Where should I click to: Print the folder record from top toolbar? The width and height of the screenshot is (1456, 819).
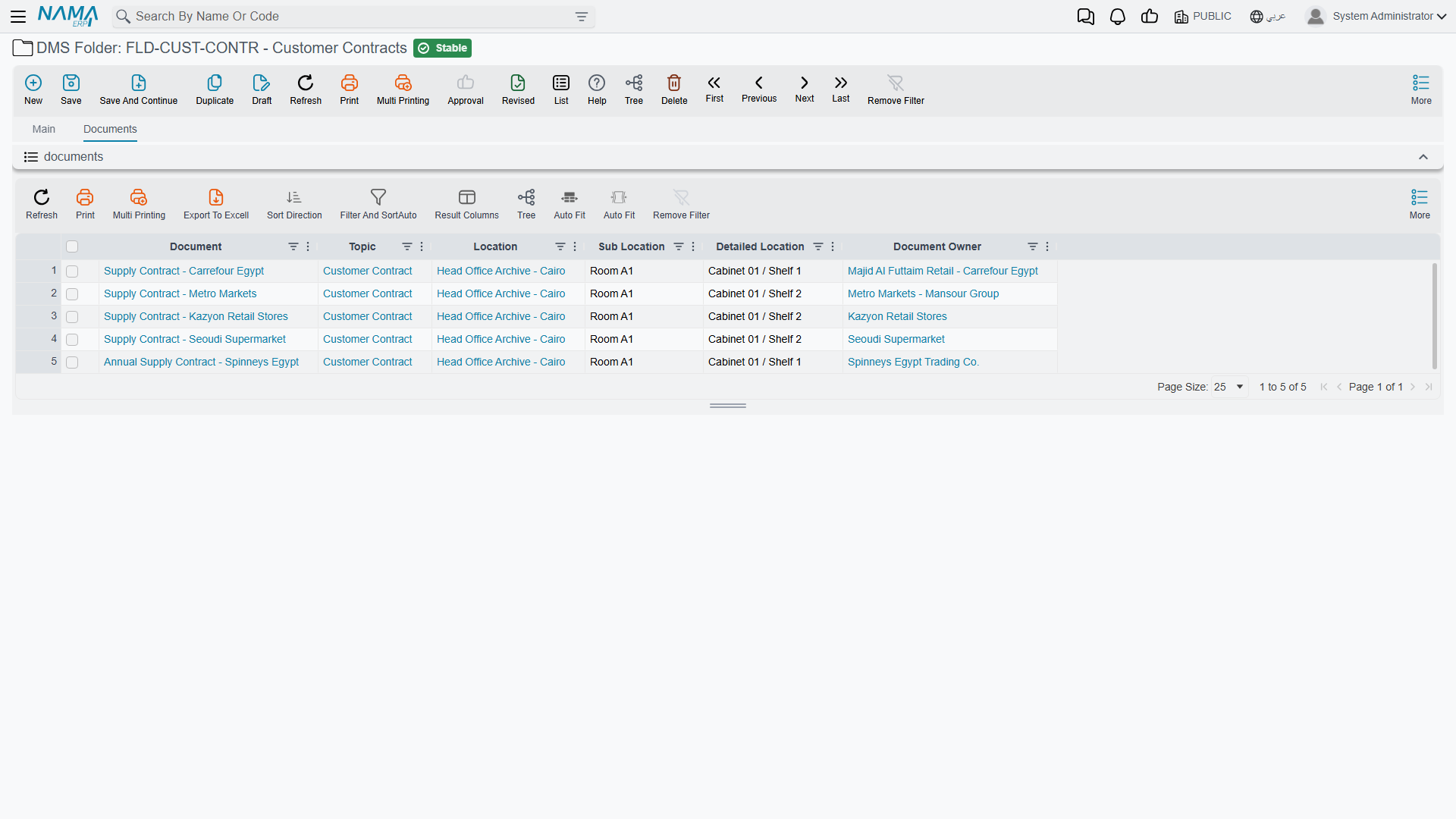pyautogui.click(x=350, y=89)
